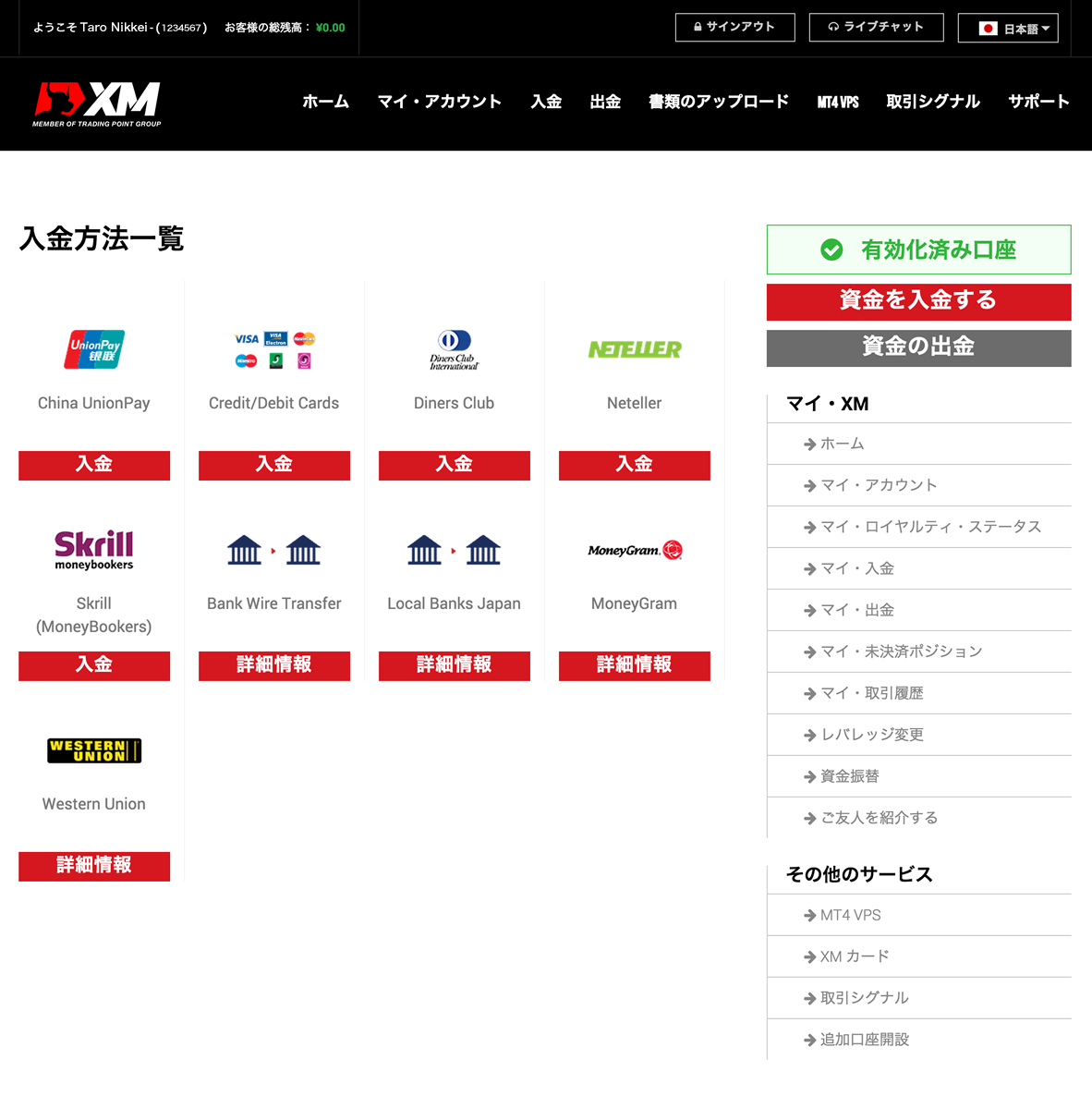Click the Japan flag icon
Screen dimensions: 1092x1108
coord(988,29)
